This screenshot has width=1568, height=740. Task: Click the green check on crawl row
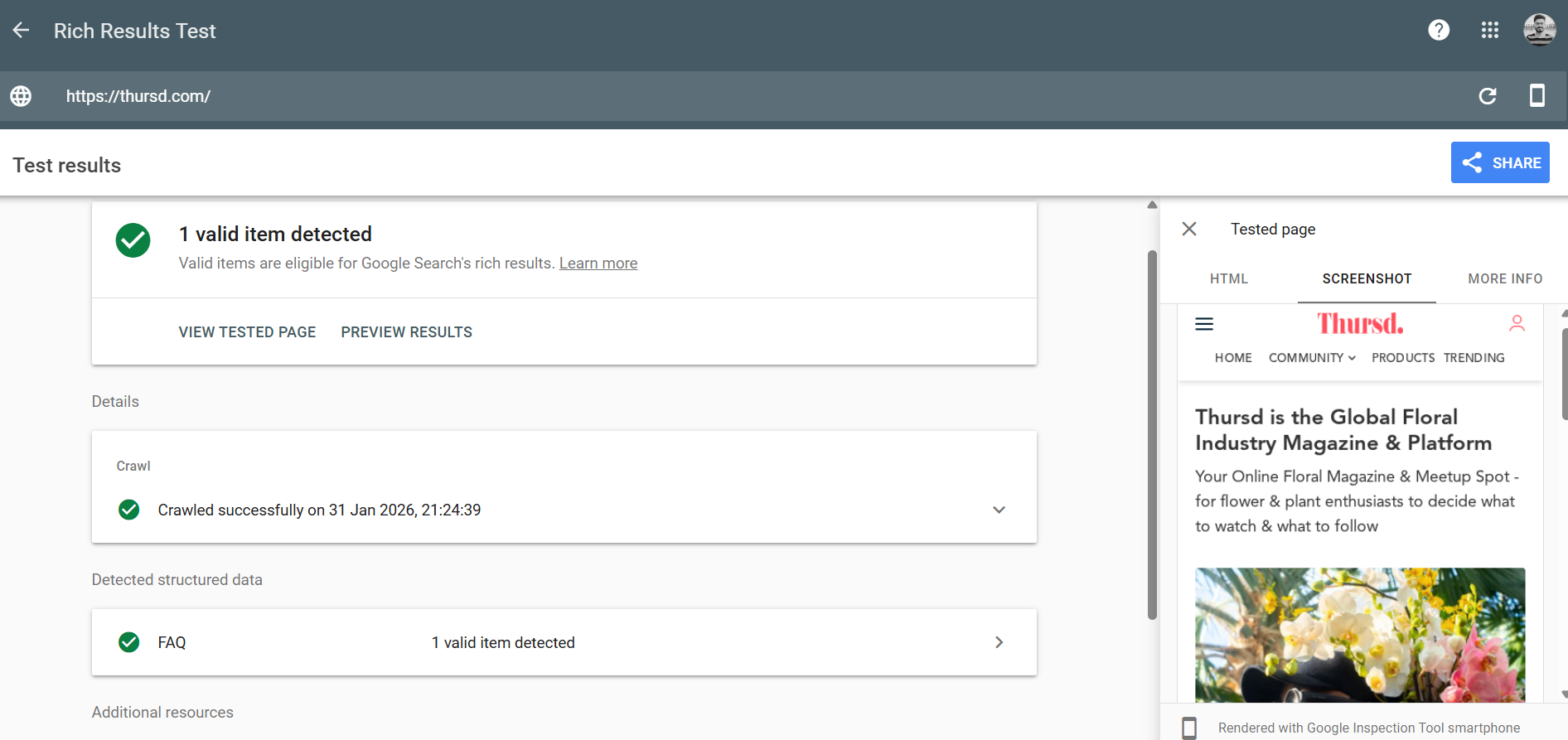128,510
